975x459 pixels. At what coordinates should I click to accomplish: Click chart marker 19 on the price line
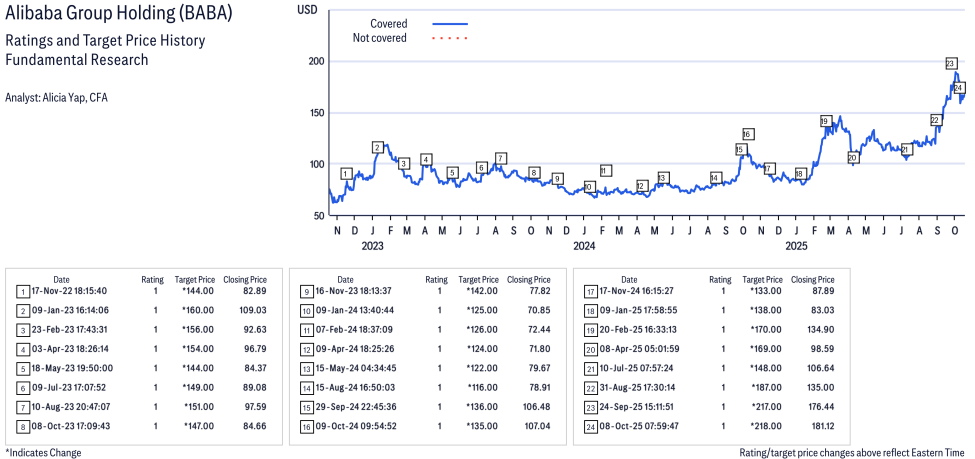825,121
